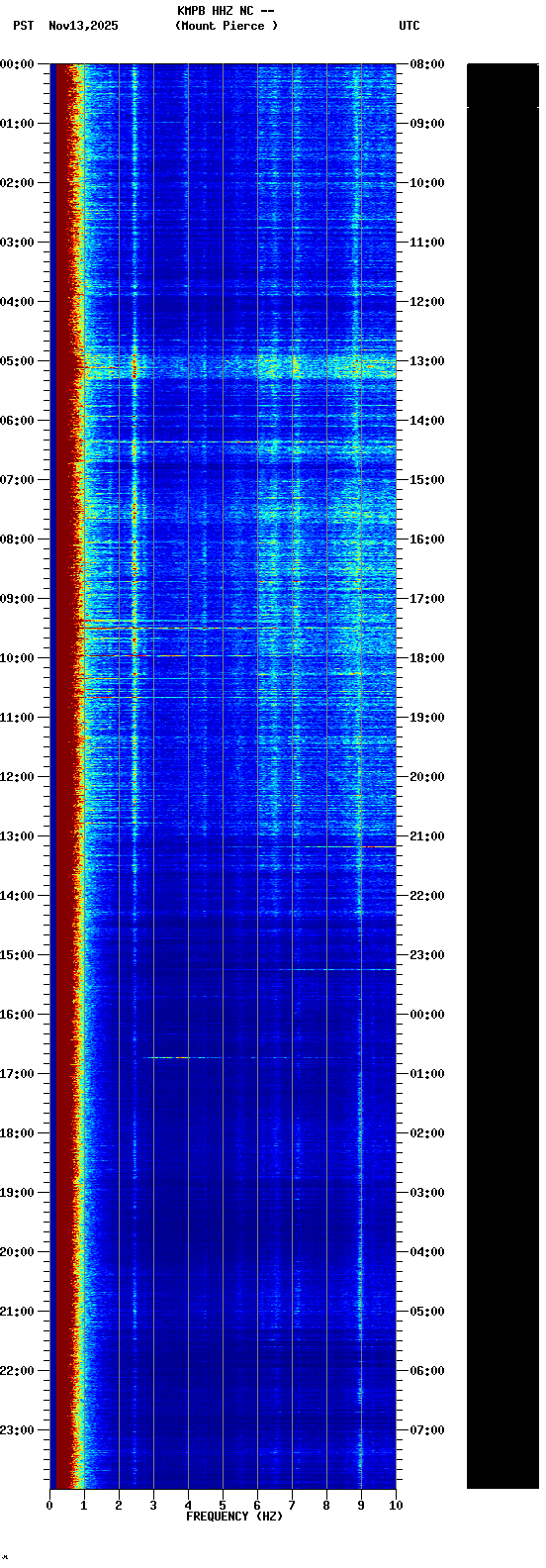Click the PST time label '10:00'
The width and height of the screenshot is (546, 1568).
click(17, 658)
